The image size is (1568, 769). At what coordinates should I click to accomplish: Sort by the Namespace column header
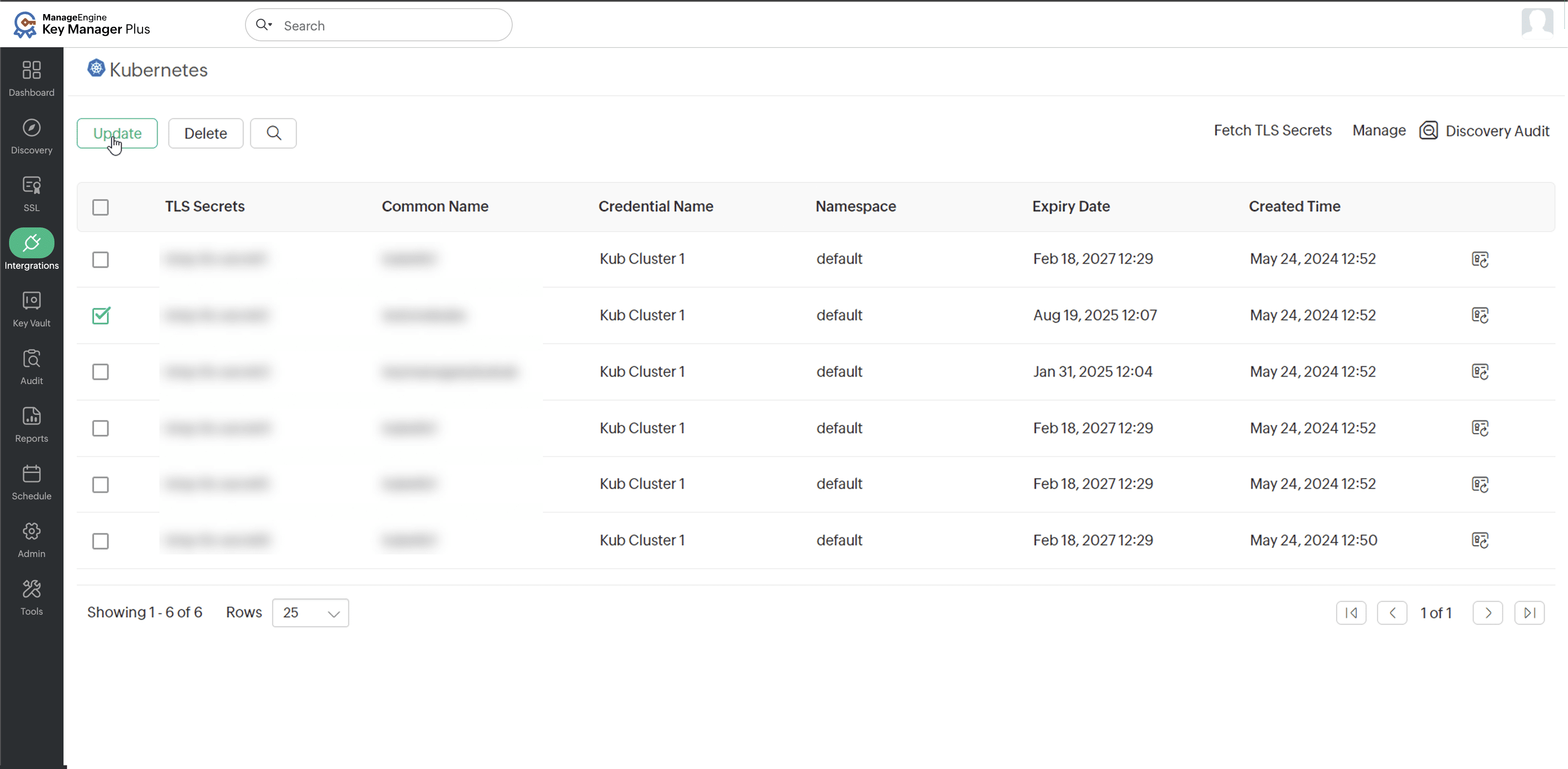(x=856, y=207)
